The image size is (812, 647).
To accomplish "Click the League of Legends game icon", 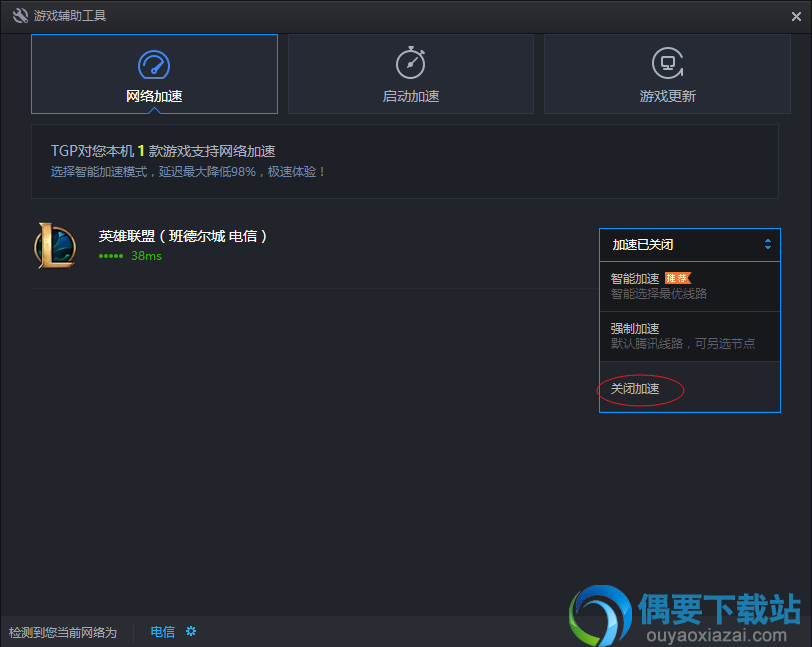I will pos(55,246).
